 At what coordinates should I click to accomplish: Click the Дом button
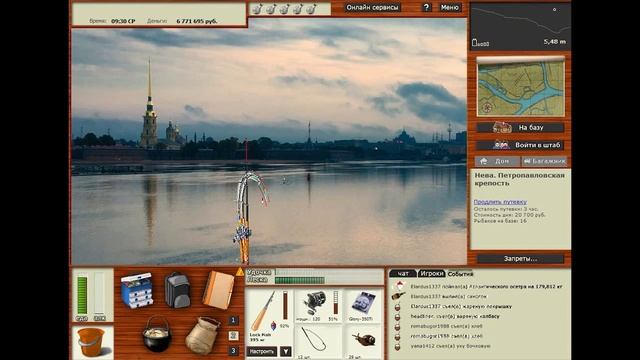point(497,161)
